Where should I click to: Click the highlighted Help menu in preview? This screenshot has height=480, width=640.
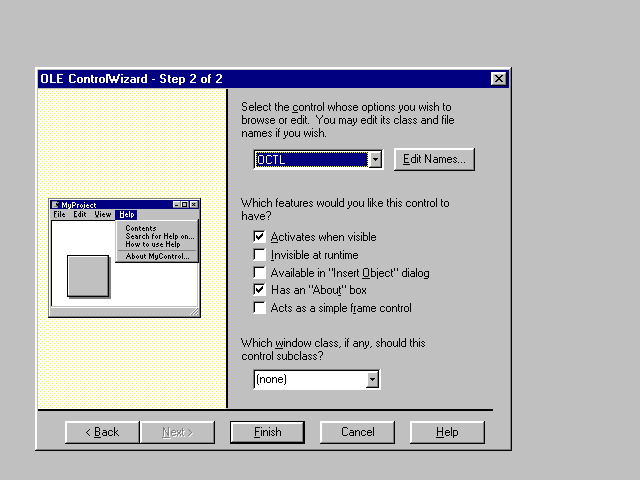(126, 215)
